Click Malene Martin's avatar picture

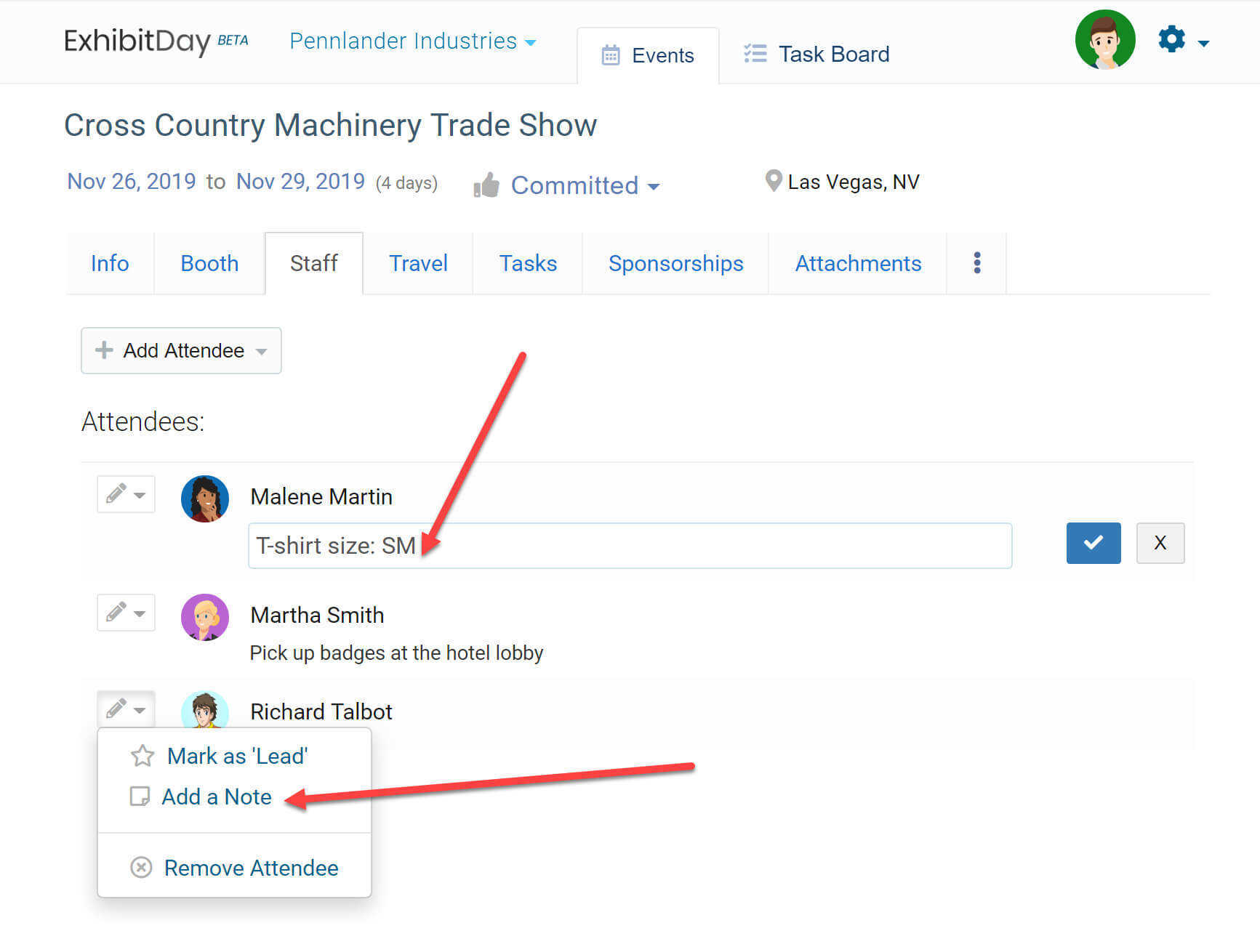coord(205,499)
